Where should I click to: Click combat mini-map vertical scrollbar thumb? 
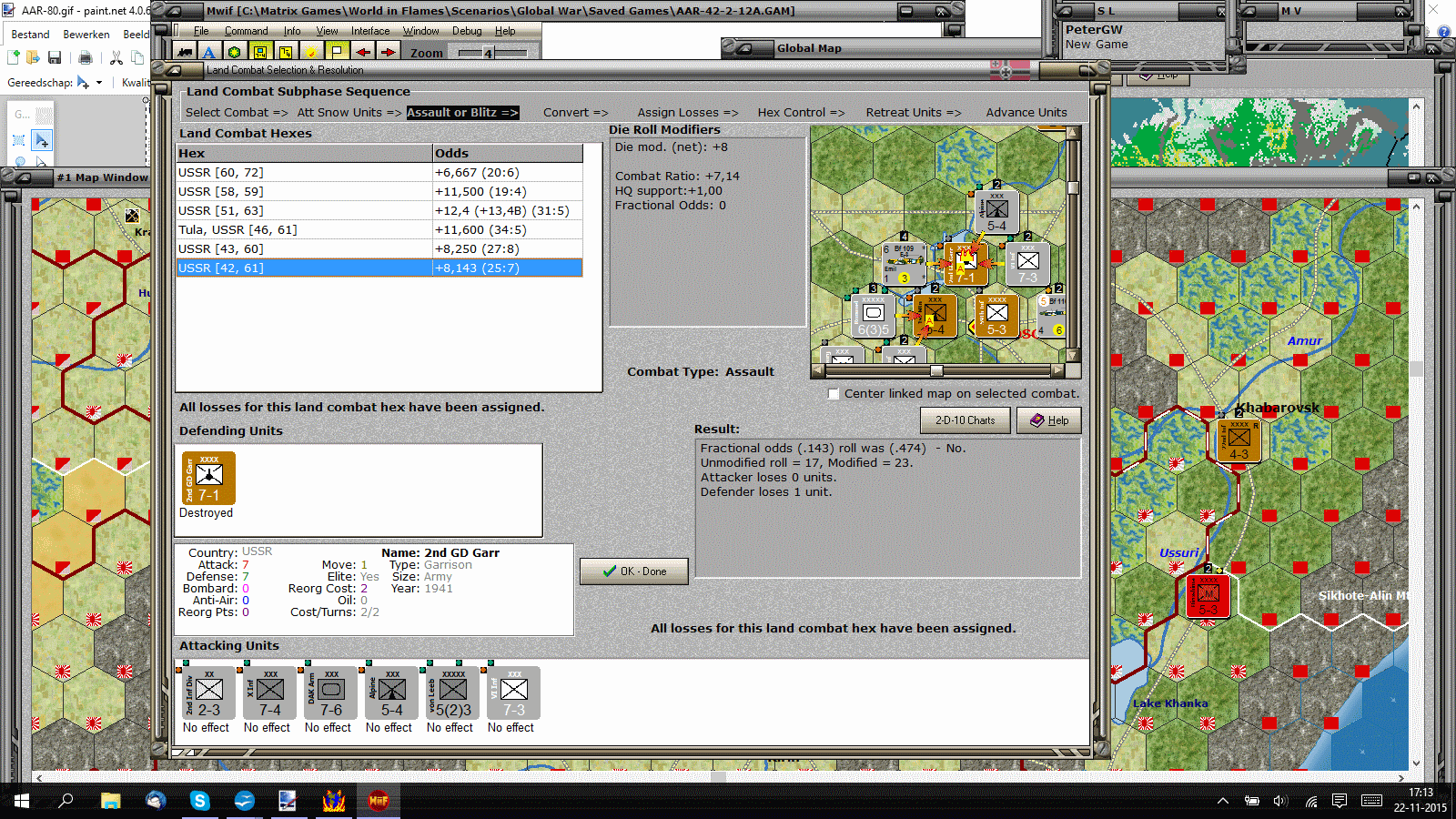tap(1074, 188)
